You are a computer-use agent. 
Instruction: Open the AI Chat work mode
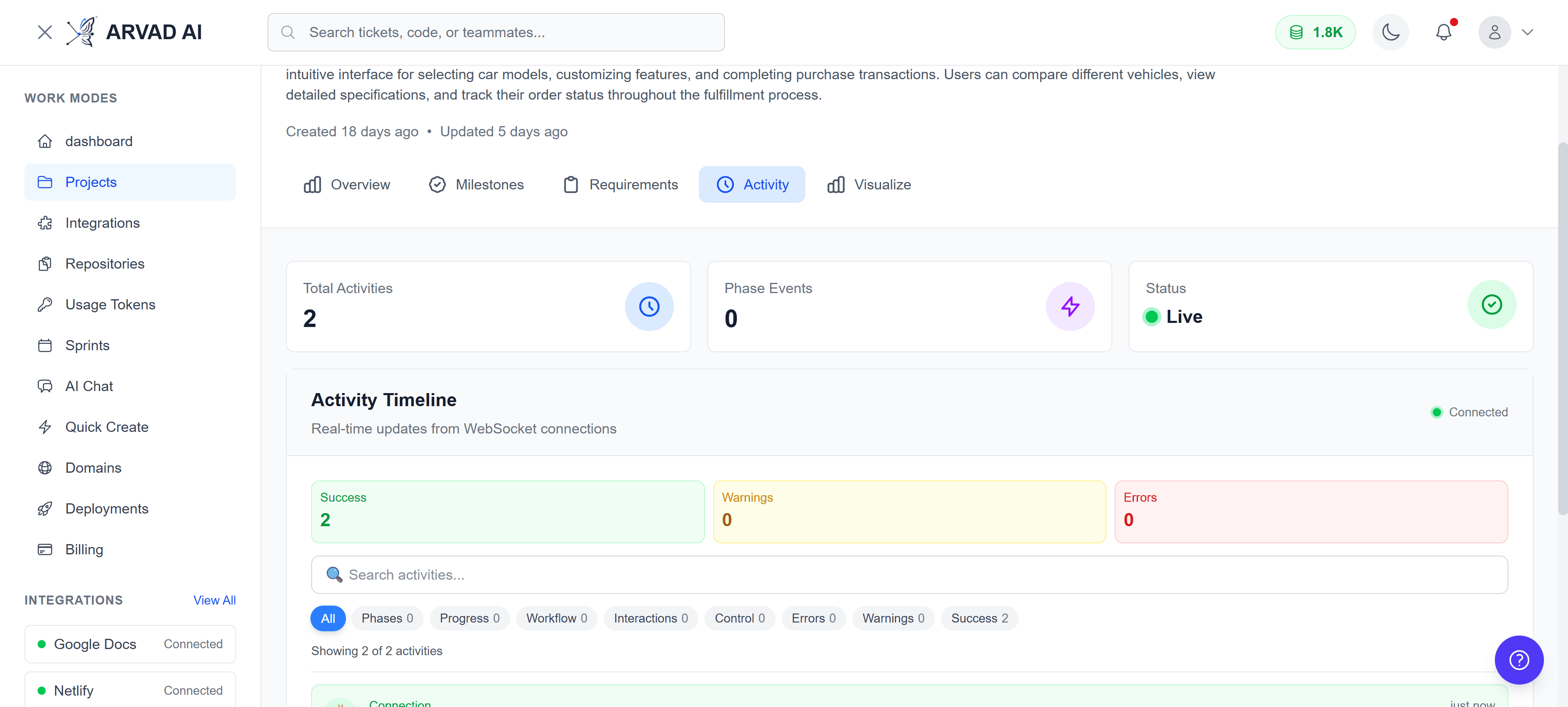pyautogui.click(x=89, y=386)
